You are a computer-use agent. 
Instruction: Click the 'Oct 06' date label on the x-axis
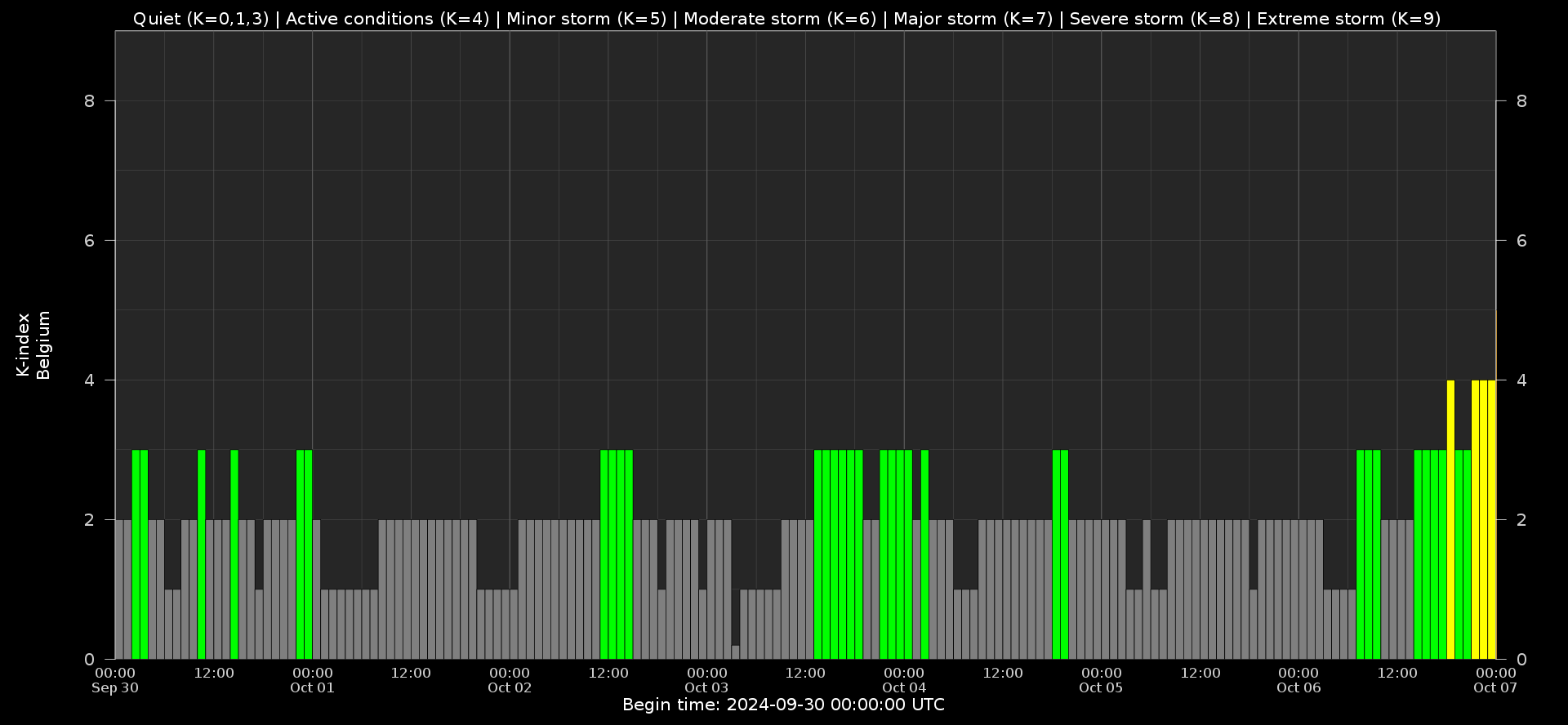pyautogui.click(x=1298, y=687)
